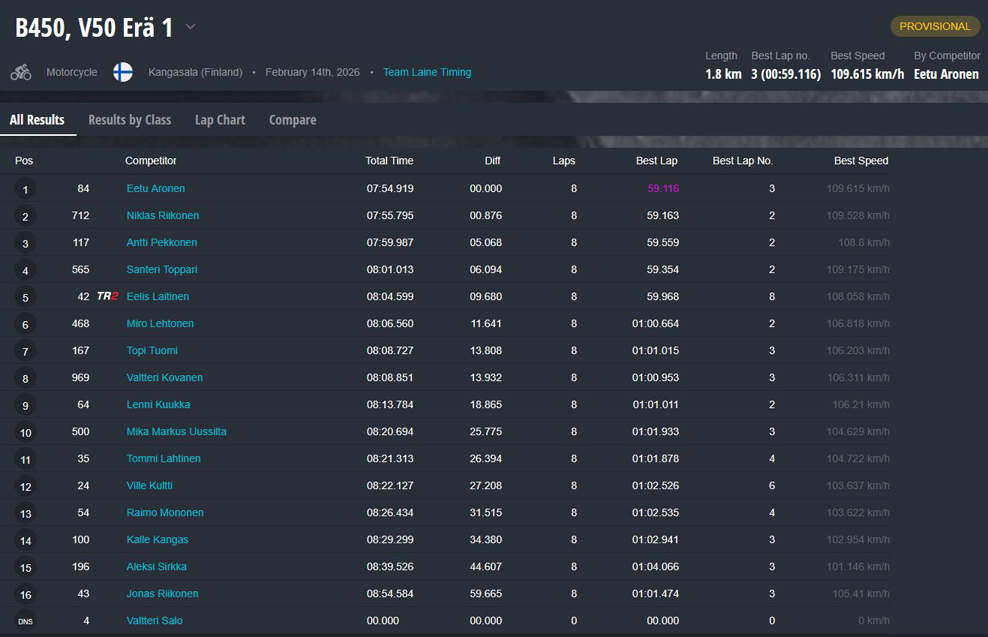Click the Best Lap column header

pos(656,161)
